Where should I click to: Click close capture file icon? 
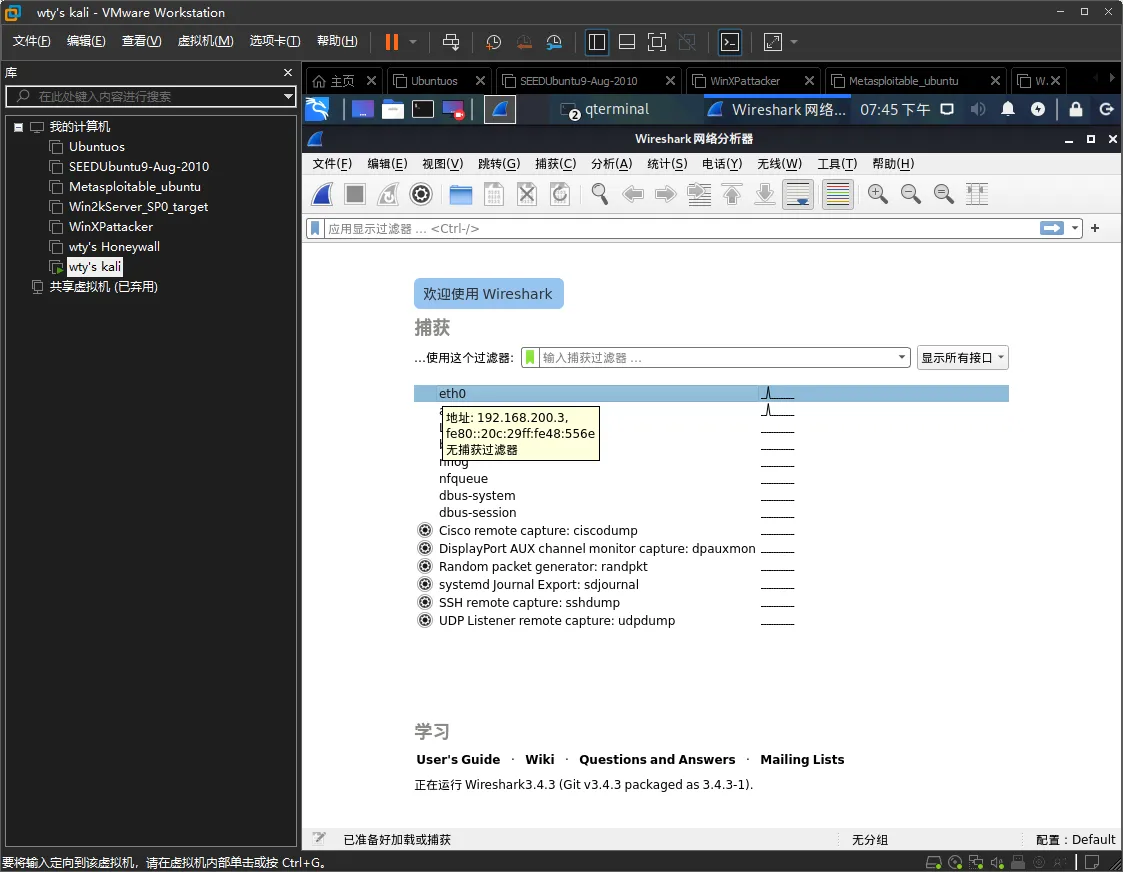point(527,194)
